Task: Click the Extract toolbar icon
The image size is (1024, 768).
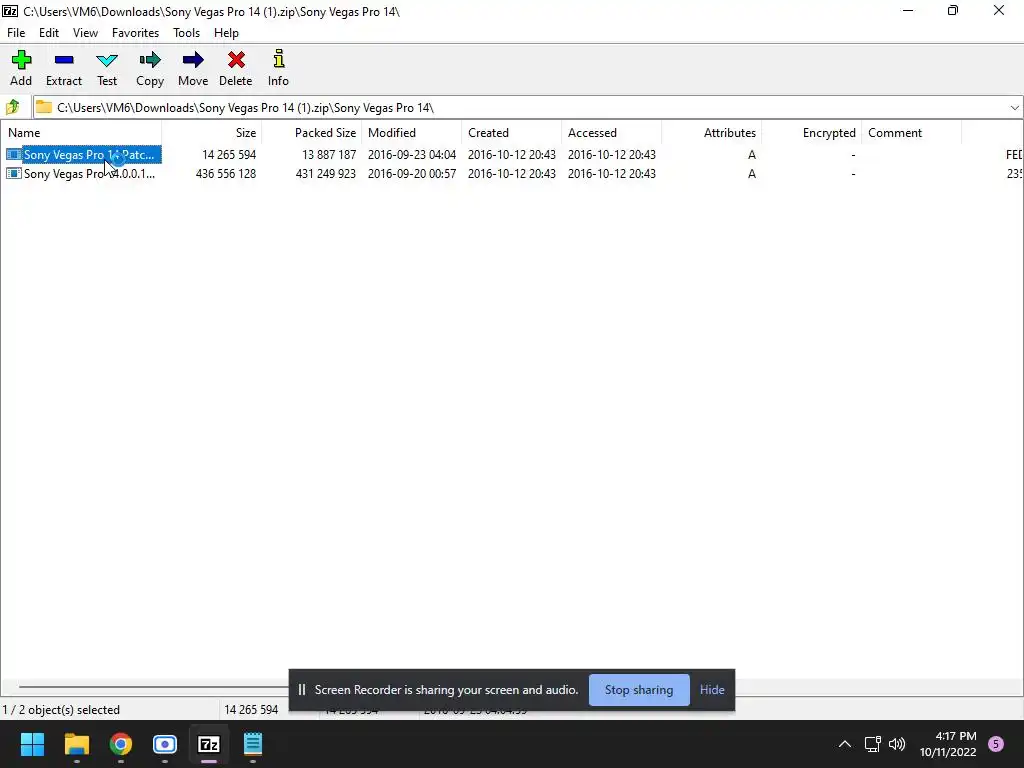Action: pos(64,60)
